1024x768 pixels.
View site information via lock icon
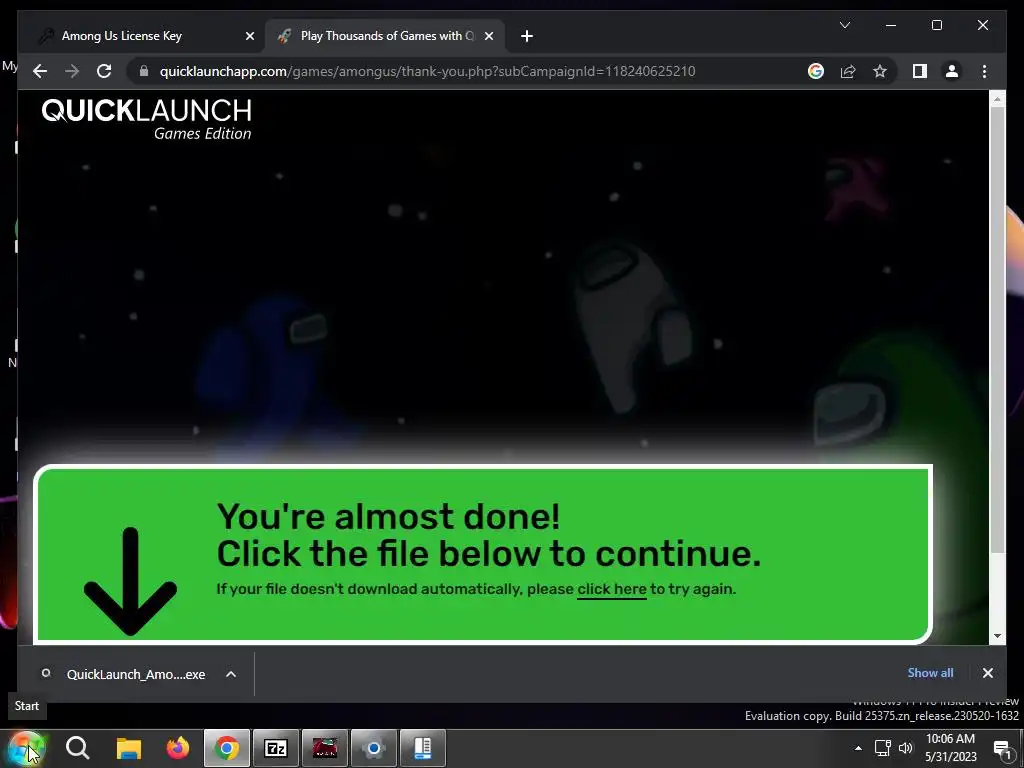click(144, 71)
